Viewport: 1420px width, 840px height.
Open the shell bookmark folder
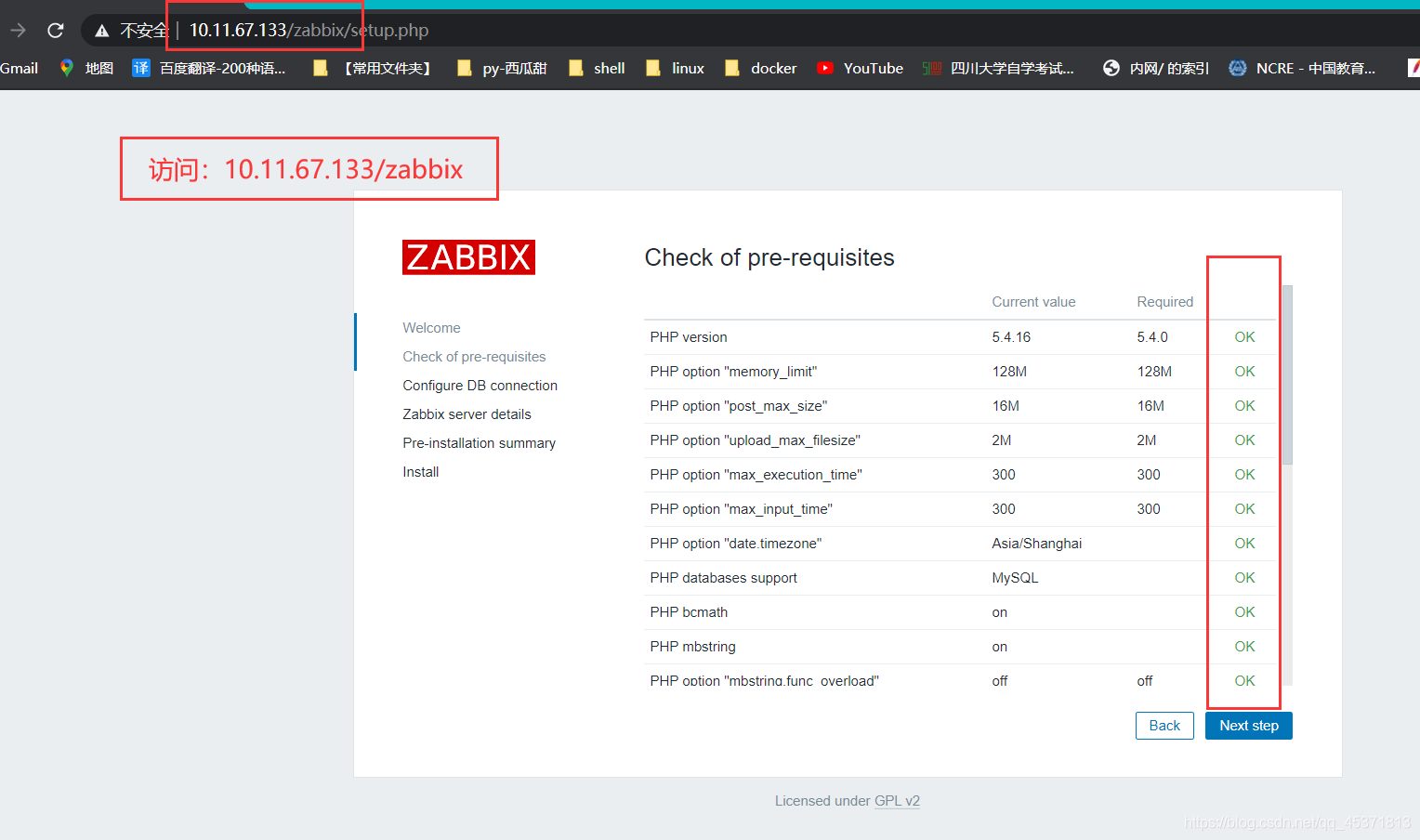597,68
